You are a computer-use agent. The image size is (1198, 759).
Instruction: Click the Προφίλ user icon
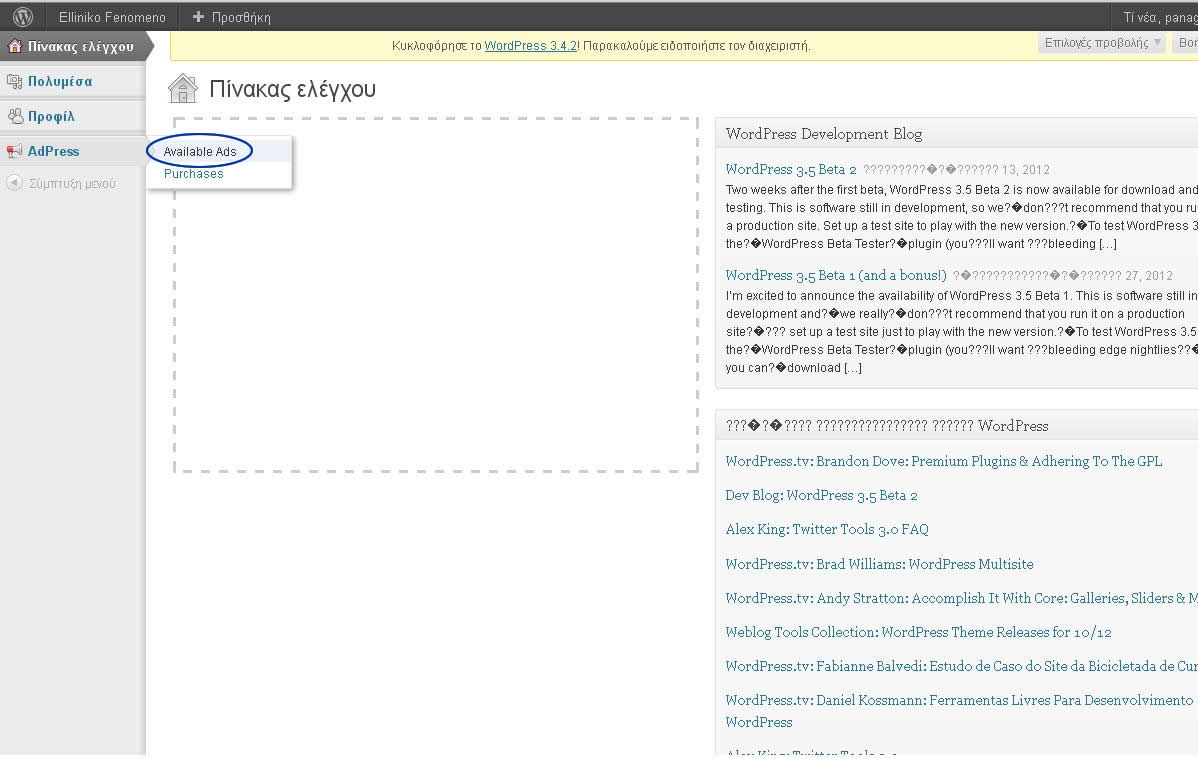point(14,116)
